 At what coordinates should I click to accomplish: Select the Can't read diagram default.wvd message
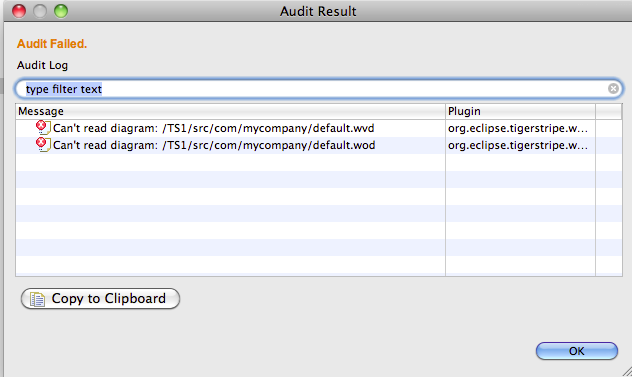click(x=214, y=128)
